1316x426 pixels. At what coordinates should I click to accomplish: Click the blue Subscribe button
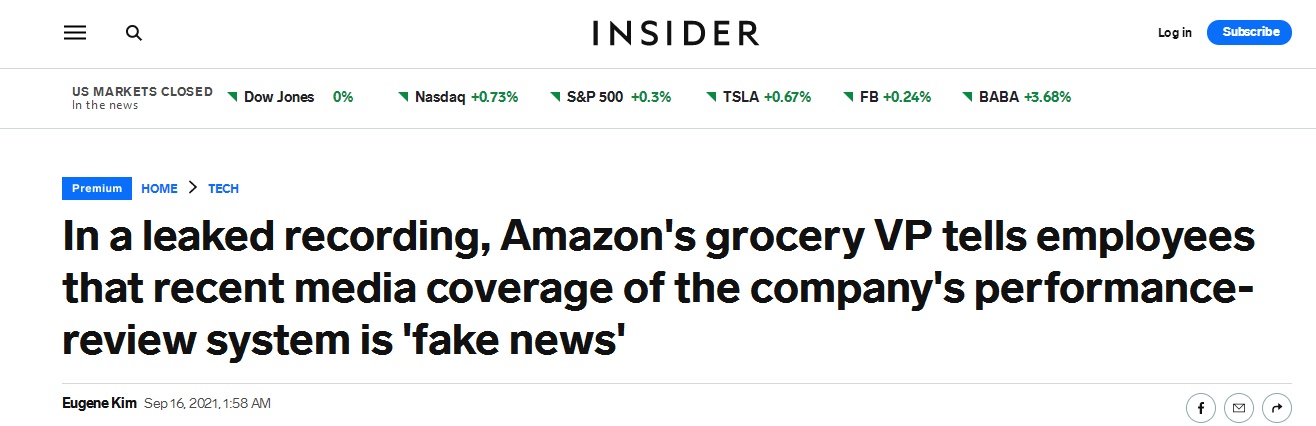point(1250,32)
